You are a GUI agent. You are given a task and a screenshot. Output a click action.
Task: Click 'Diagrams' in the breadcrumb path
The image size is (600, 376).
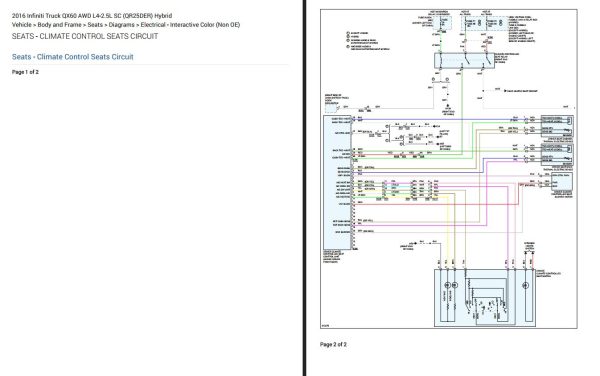click(x=121, y=25)
